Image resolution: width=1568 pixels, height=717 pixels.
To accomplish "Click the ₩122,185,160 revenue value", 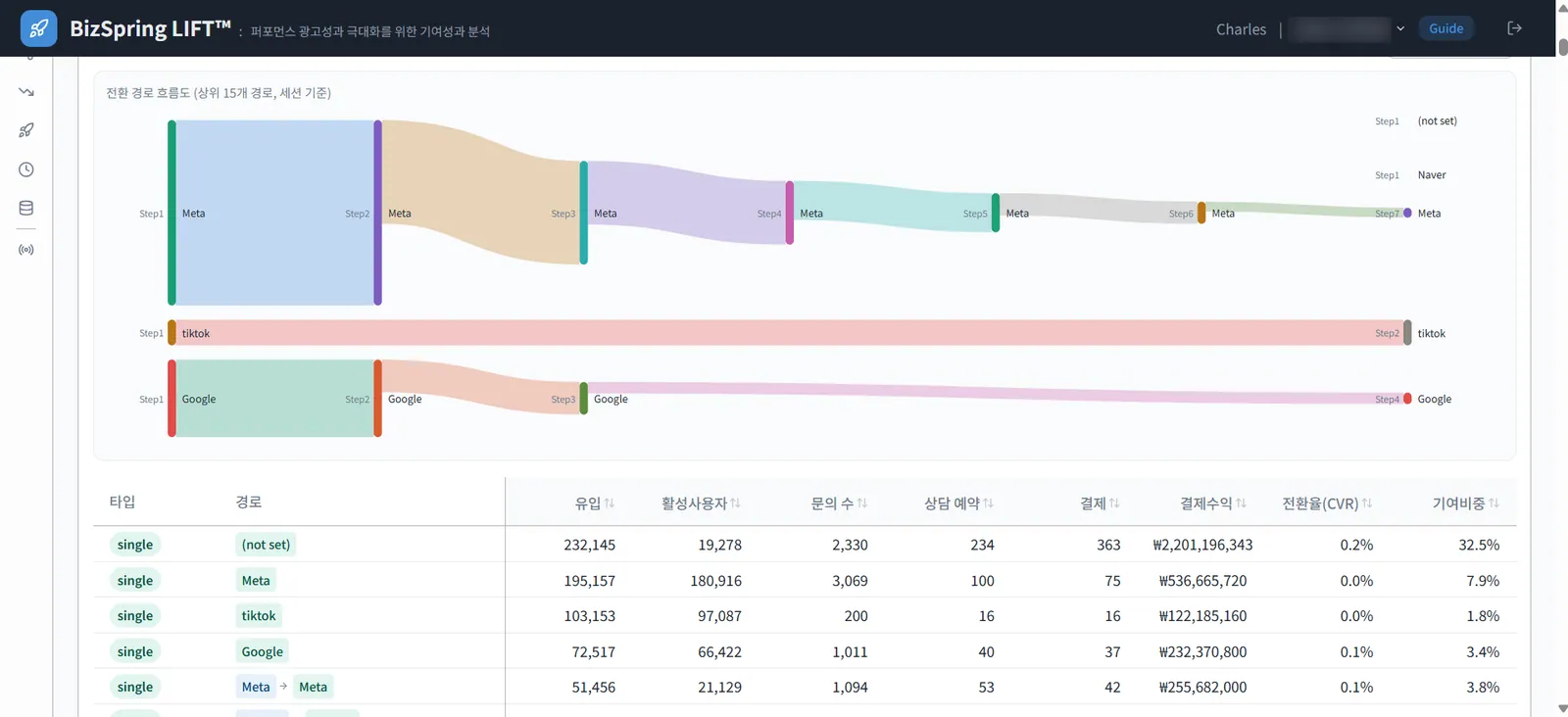I will [x=1202, y=616].
